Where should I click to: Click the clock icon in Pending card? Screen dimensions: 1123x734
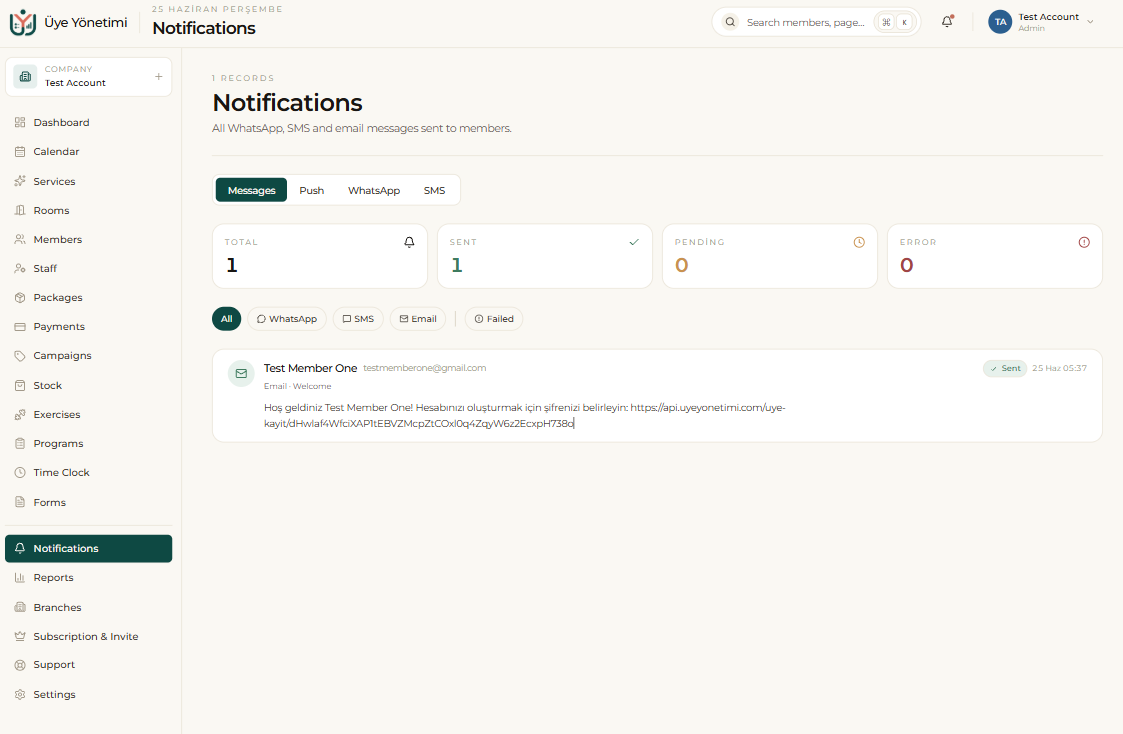(859, 242)
